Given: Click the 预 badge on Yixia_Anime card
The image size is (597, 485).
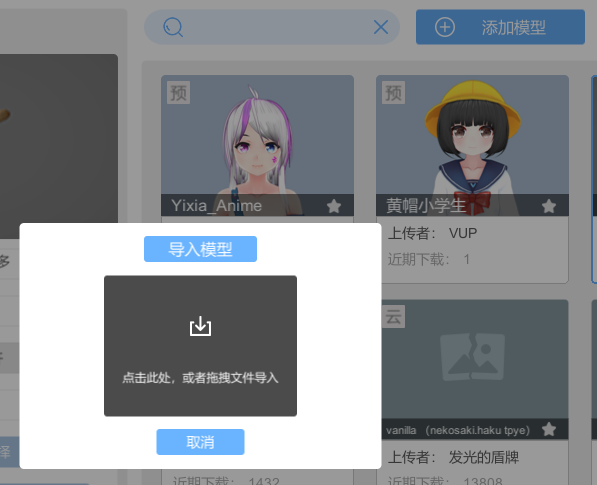Looking at the screenshot, I should tap(179, 93).
